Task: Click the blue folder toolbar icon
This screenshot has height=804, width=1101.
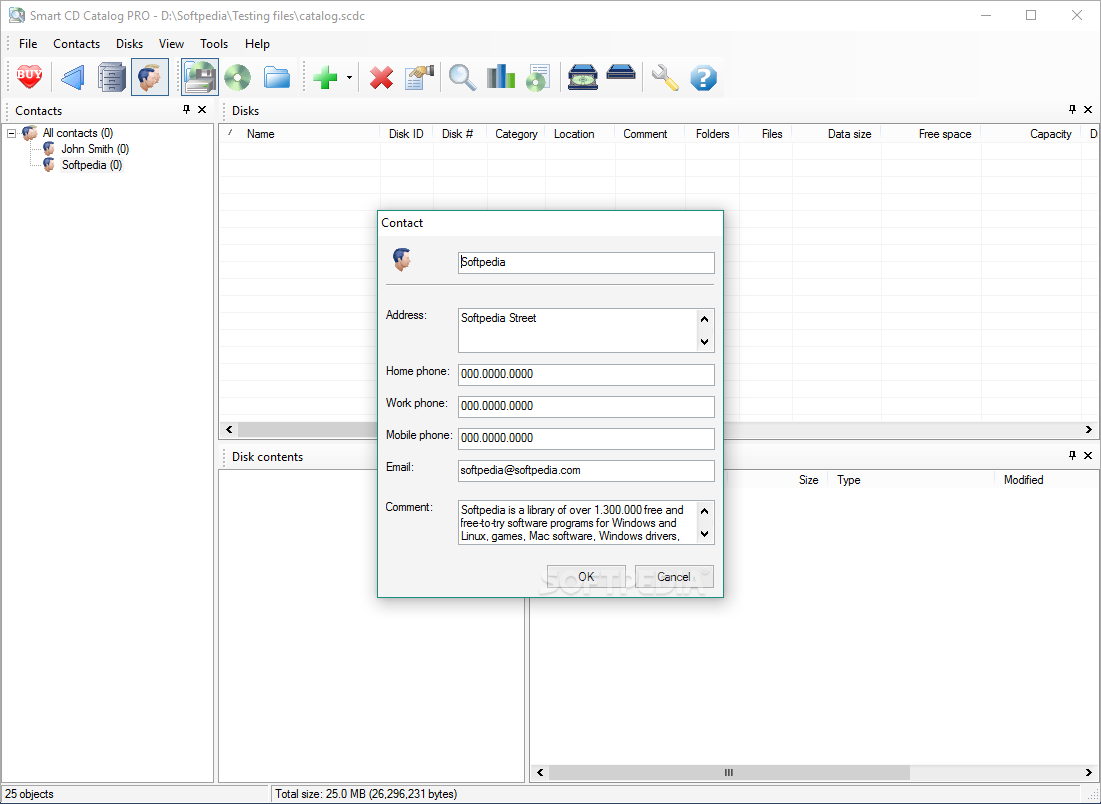Action: click(277, 77)
